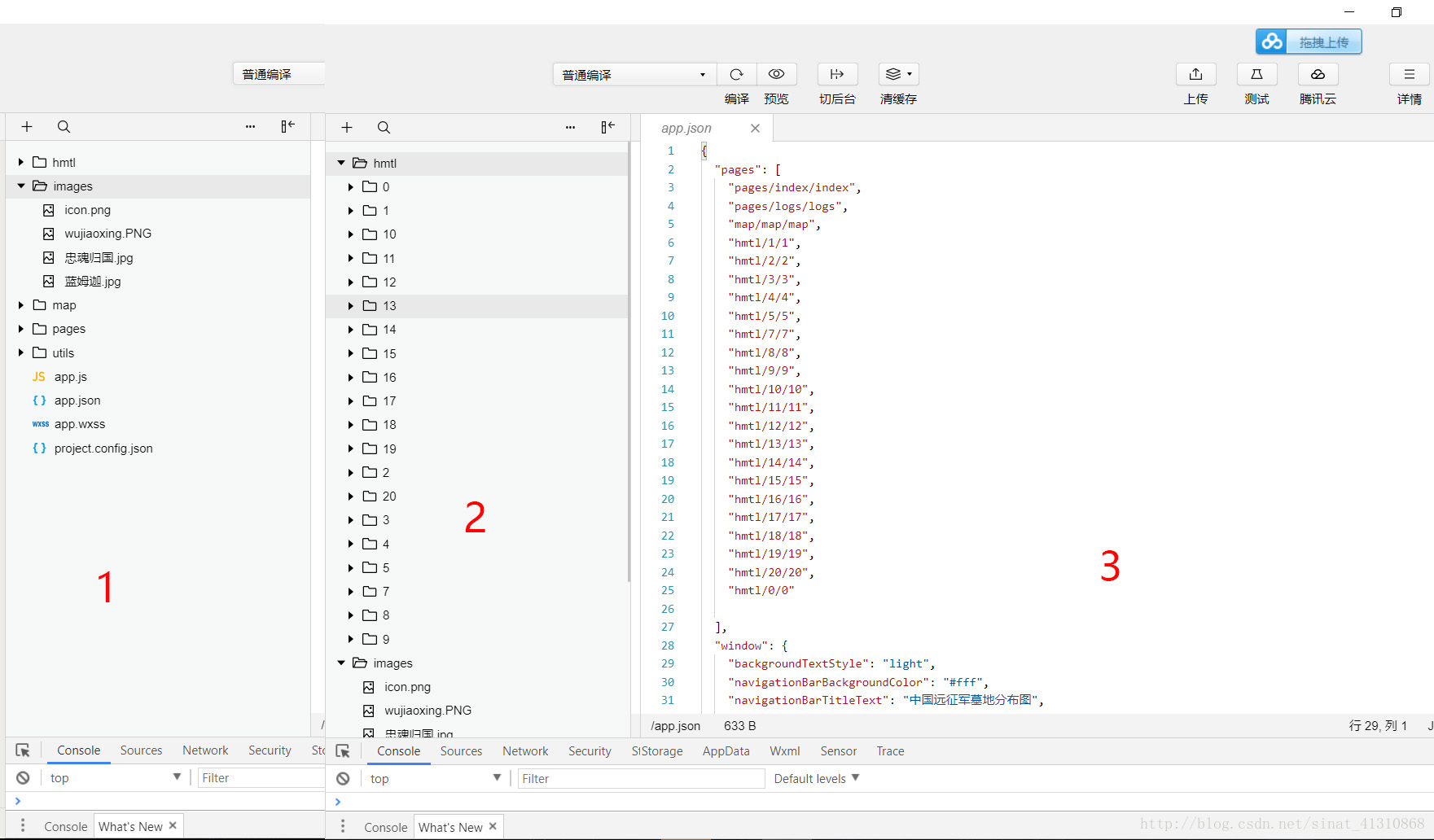Image resolution: width=1434 pixels, height=840 pixels.
Task: Add new file in panel 1 tree
Action: coord(27,126)
